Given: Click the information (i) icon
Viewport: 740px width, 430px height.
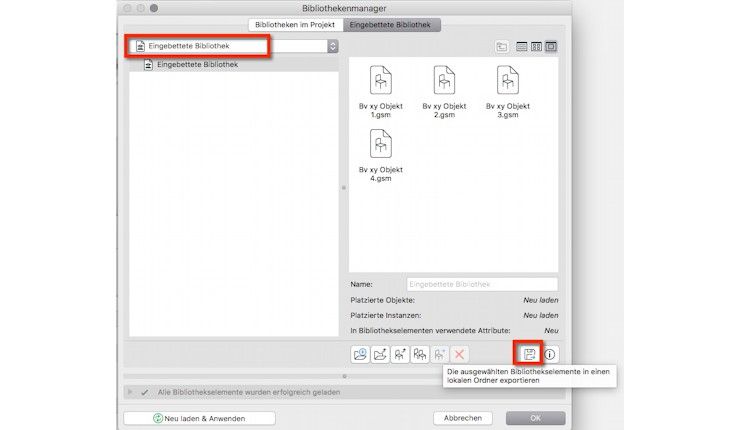Looking at the screenshot, I should (x=549, y=354).
